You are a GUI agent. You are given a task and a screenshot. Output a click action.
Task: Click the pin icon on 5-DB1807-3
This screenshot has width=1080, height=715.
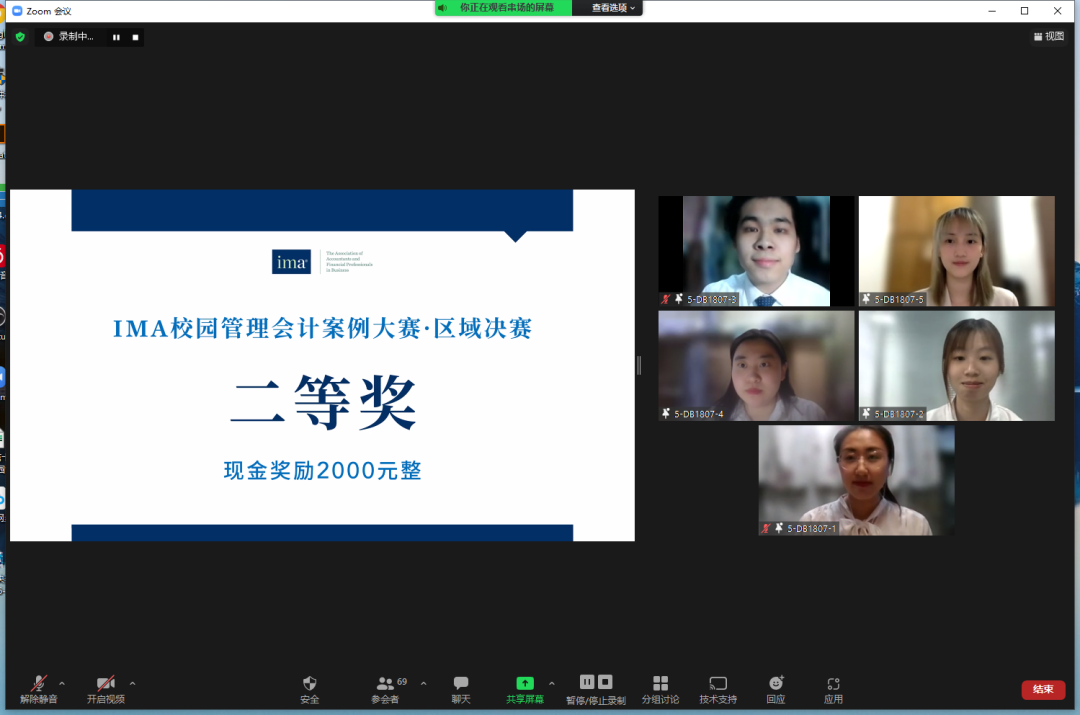pos(679,299)
